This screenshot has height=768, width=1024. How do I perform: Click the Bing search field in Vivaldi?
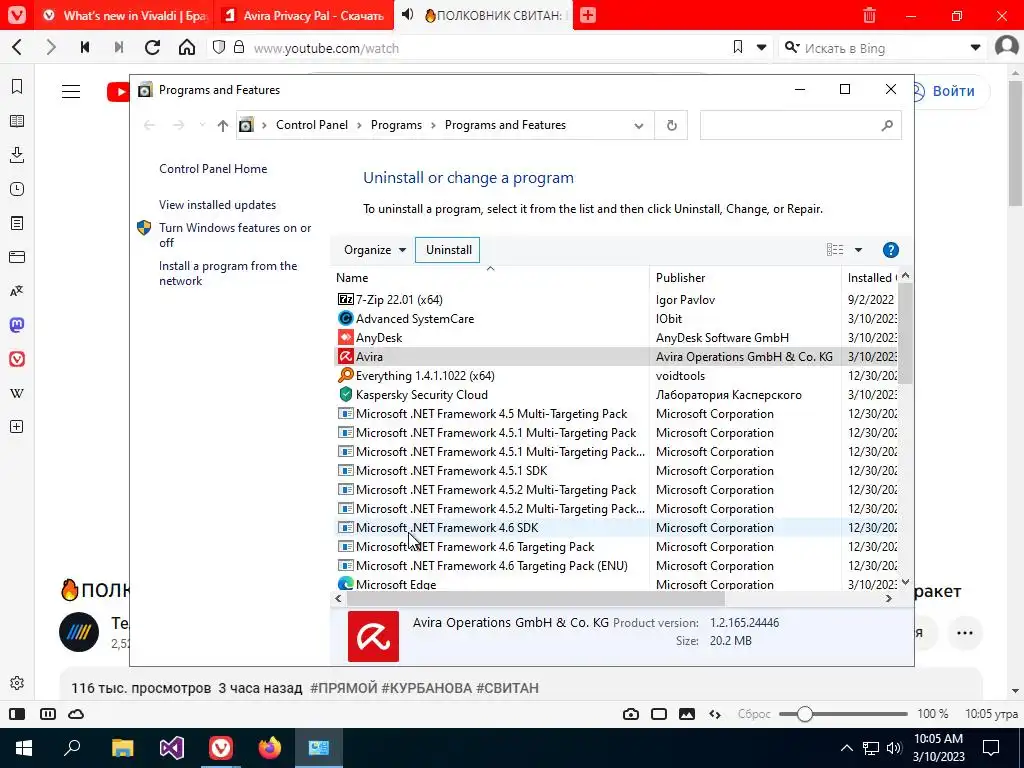882,48
